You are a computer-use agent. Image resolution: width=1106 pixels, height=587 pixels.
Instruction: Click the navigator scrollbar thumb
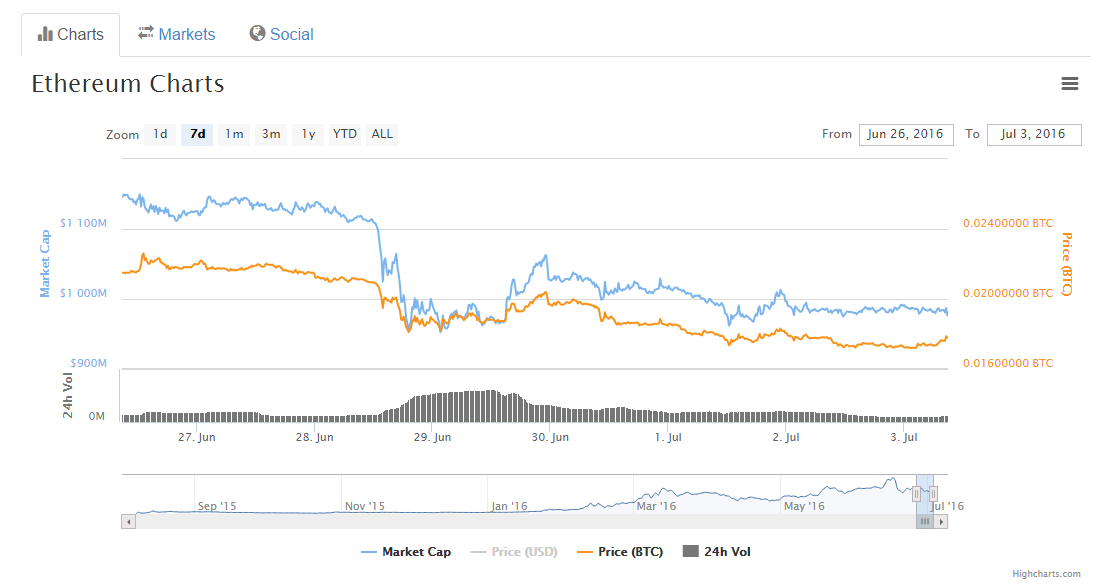(x=924, y=521)
